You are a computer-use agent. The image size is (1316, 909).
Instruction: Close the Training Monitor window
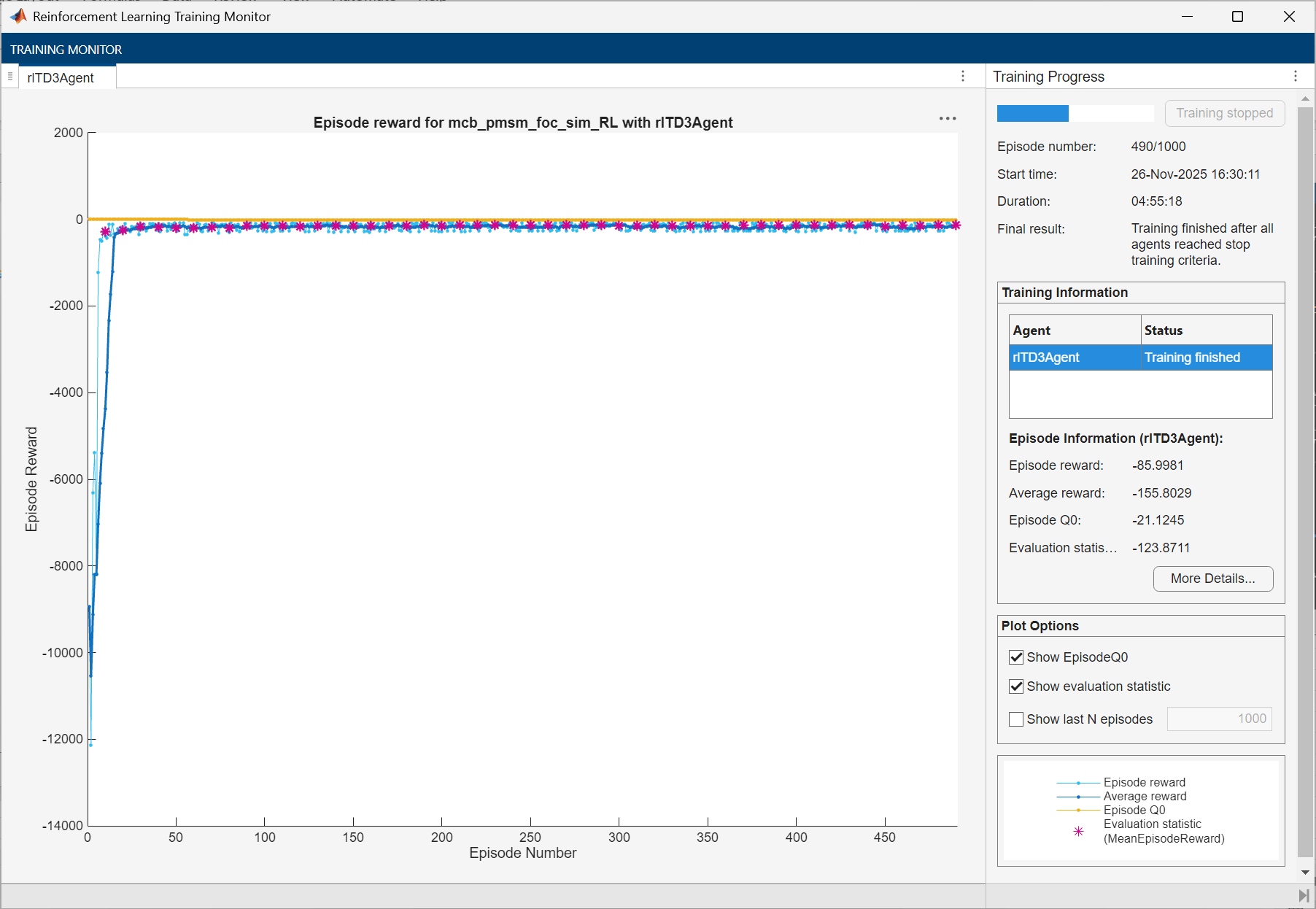tap(1289, 16)
